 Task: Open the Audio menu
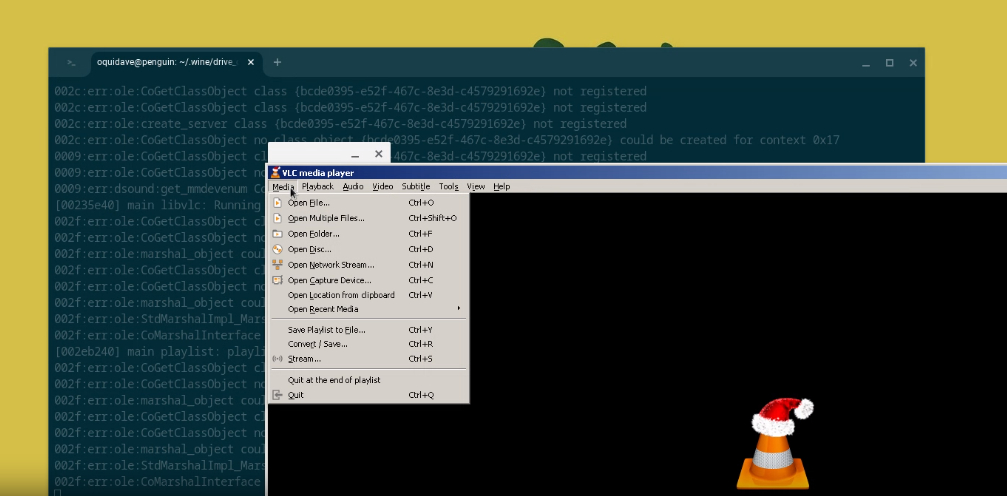353,186
